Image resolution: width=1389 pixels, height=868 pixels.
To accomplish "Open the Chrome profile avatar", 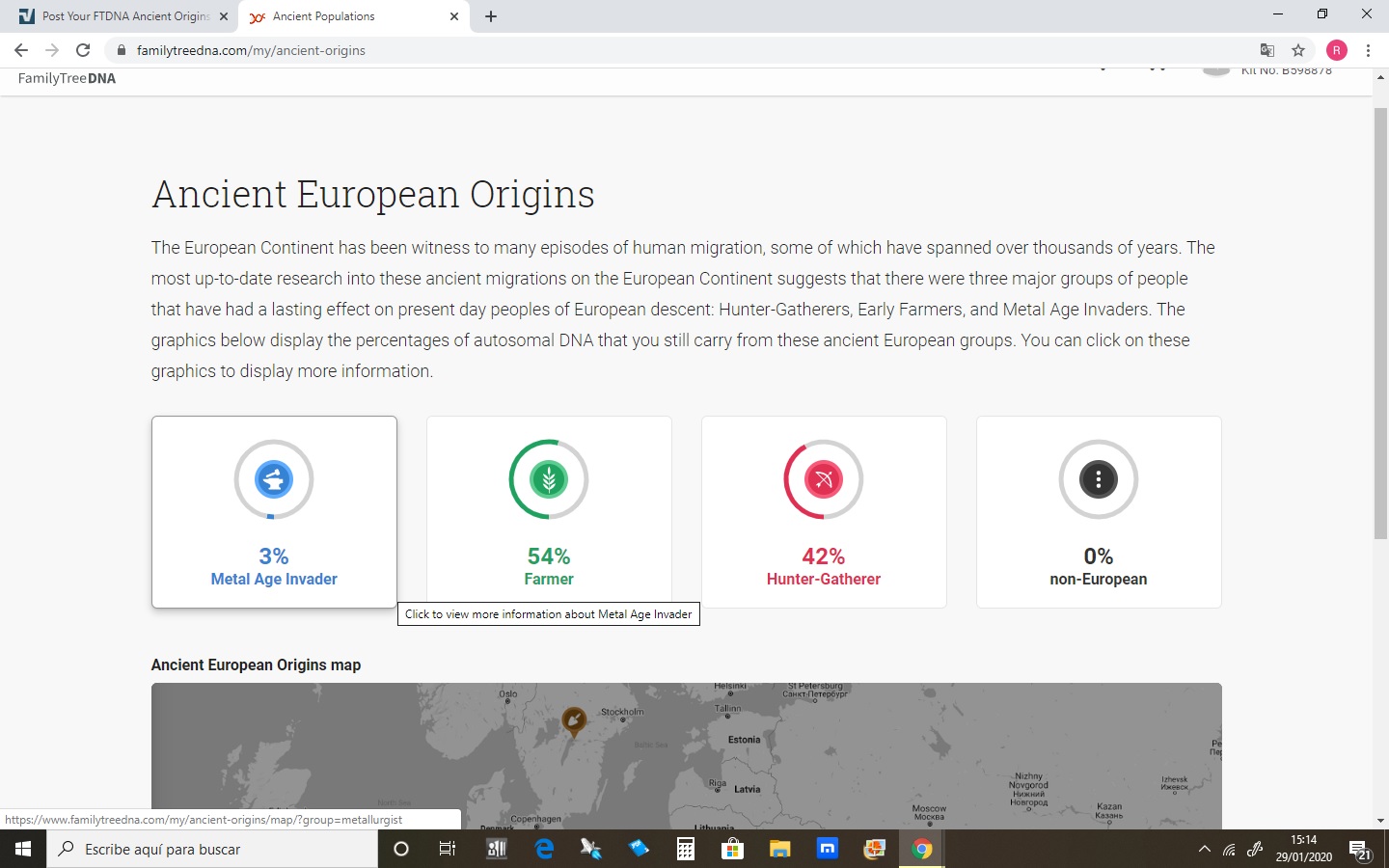I will [1337, 50].
